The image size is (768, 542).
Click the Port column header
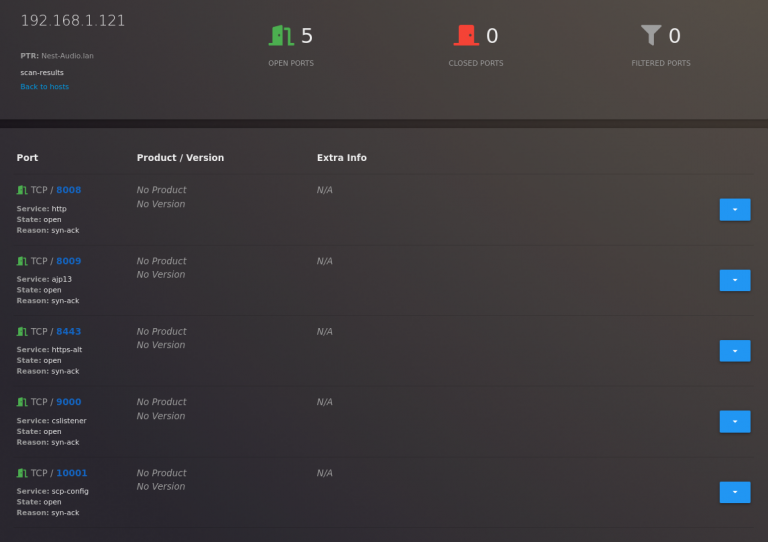27,158
